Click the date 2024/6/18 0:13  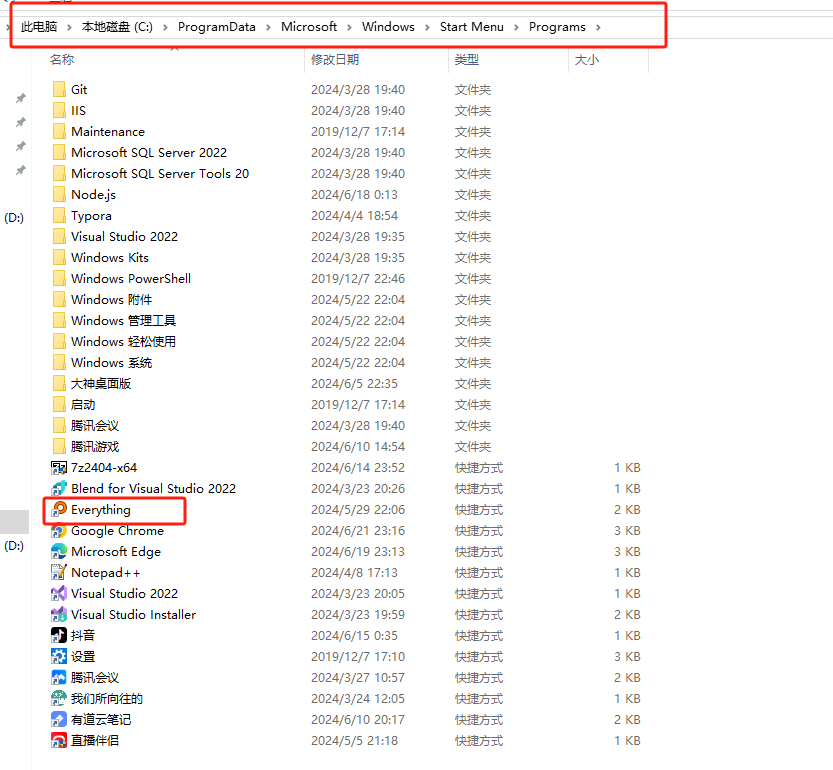point(354,194)
